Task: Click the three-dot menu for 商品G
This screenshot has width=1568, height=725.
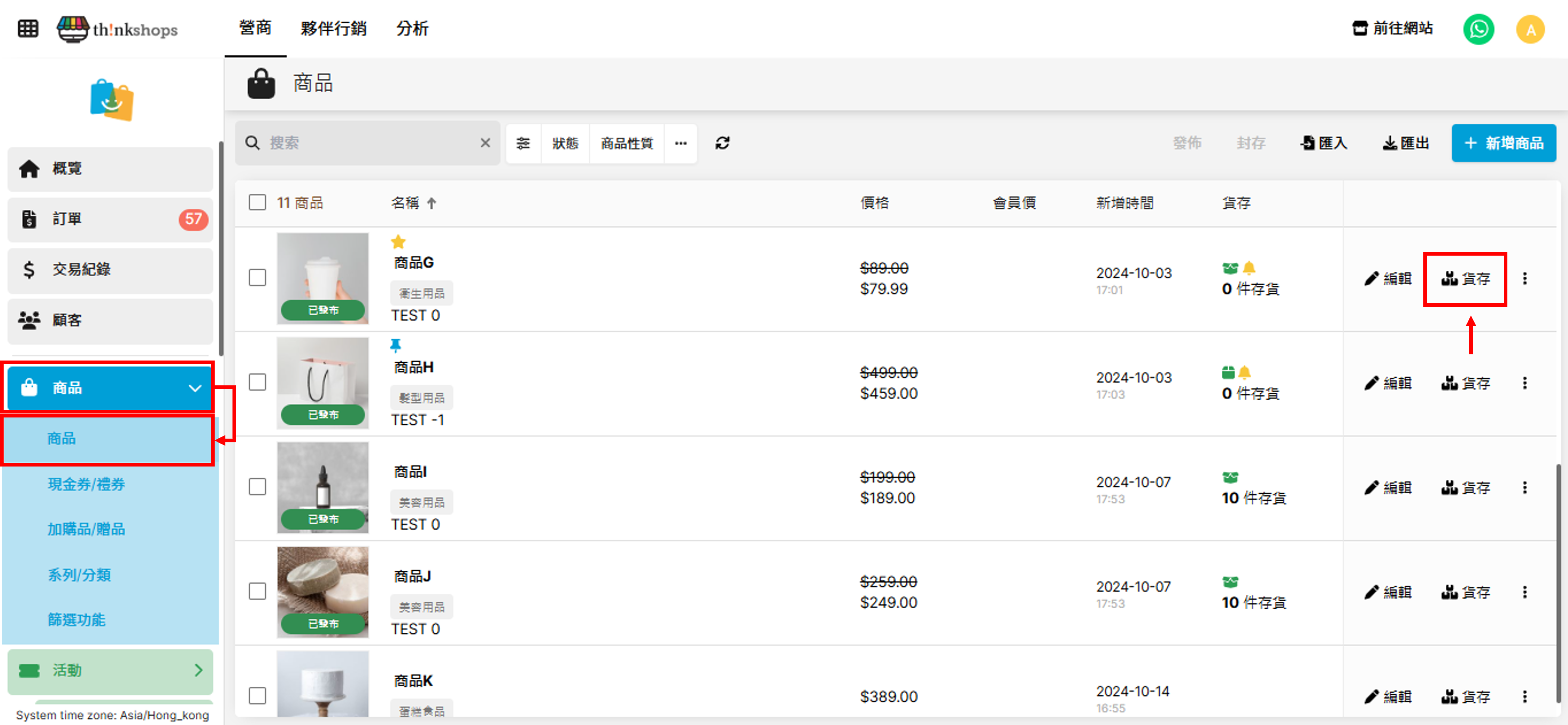Action: 1524,279
